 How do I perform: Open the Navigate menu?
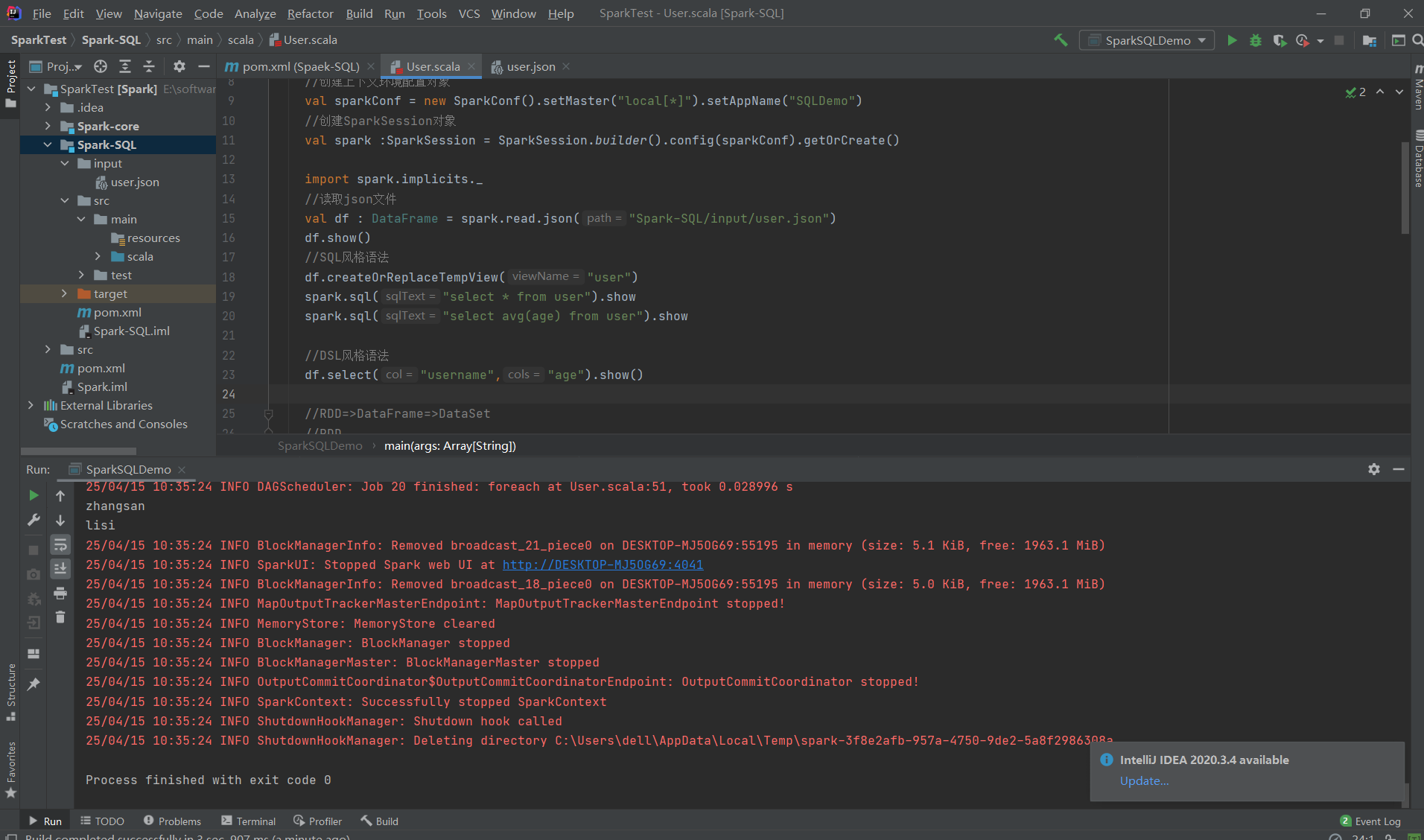[x=158, y=13]
